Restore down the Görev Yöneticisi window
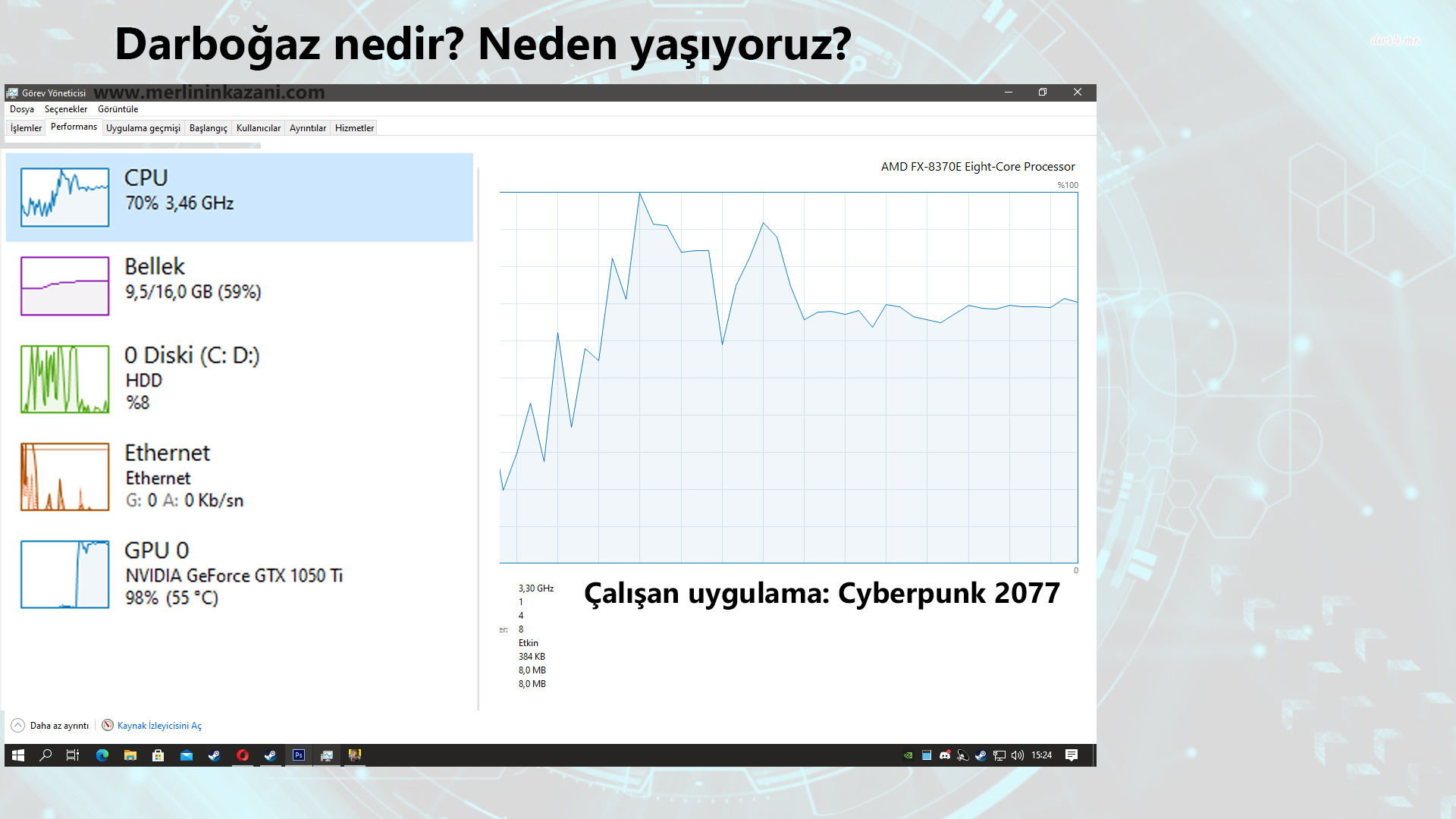The height and width of the screenshot is (819, 1456). (1043, 93)
